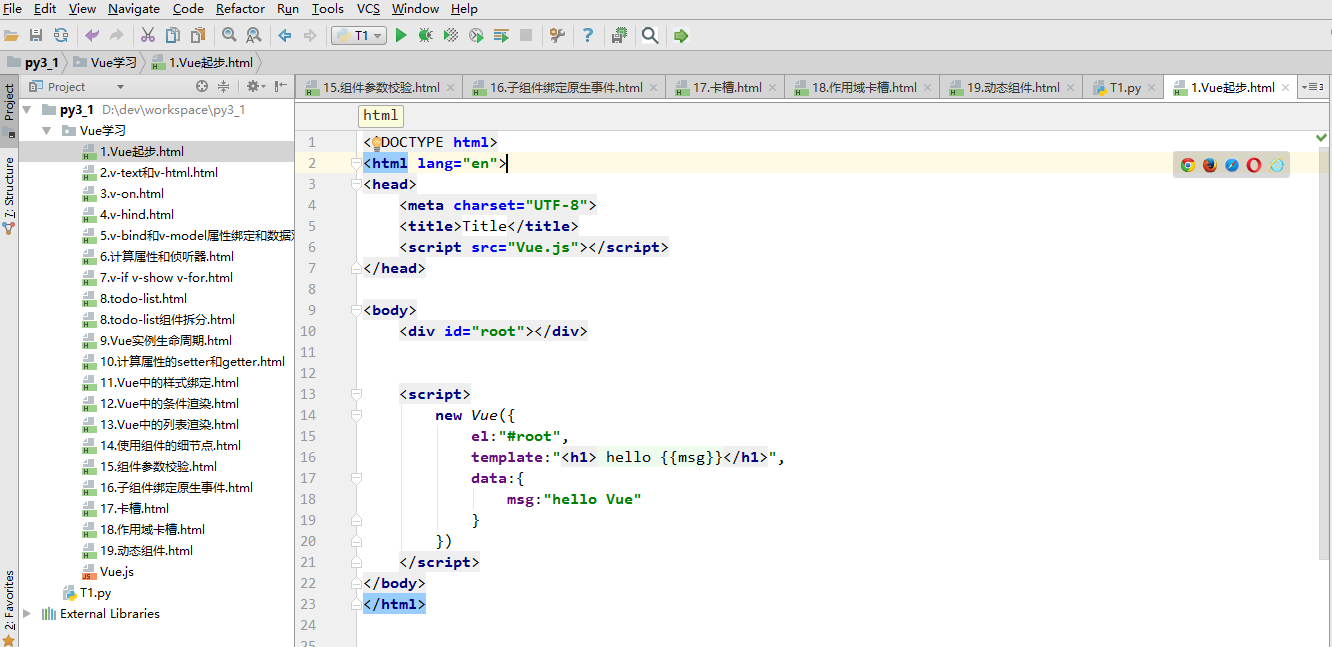This screenshot has width=1332, height=647.
Task: Run the T1 configuration with green play button
Action: (401, 36)
